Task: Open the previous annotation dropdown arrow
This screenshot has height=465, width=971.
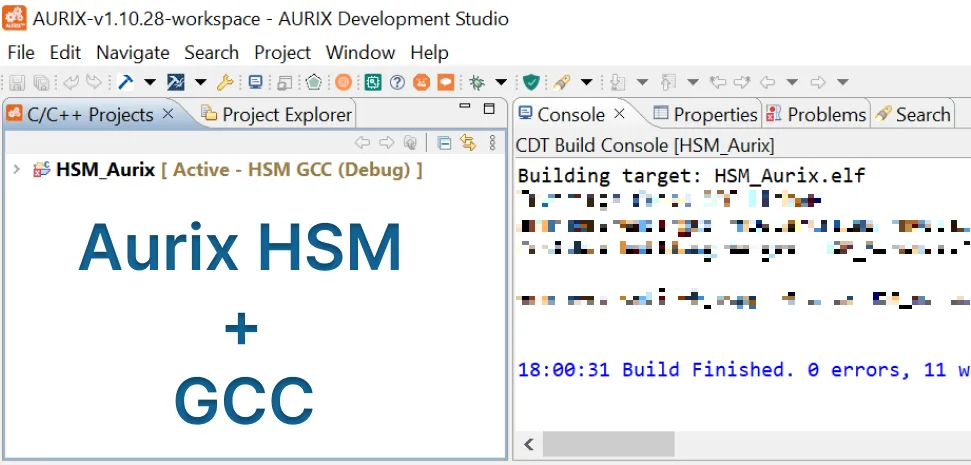Action: (692, 82)
